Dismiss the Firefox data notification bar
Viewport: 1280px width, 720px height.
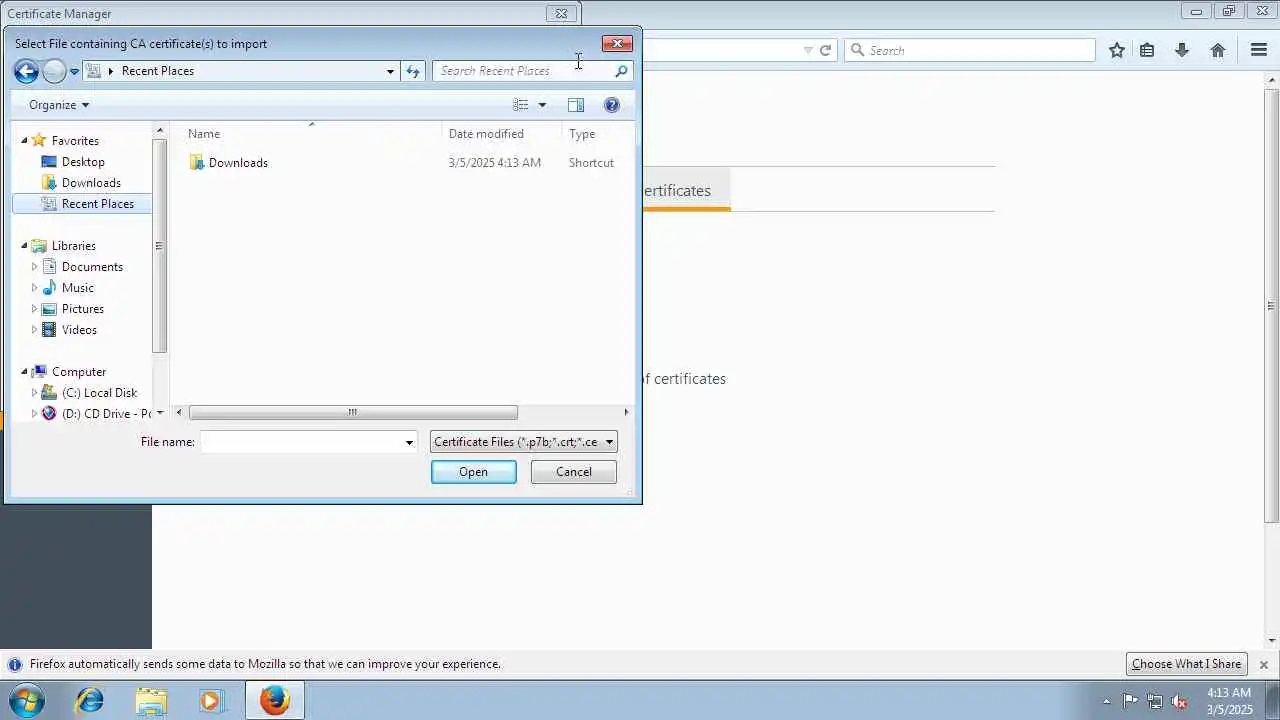tap(1264, 664)
